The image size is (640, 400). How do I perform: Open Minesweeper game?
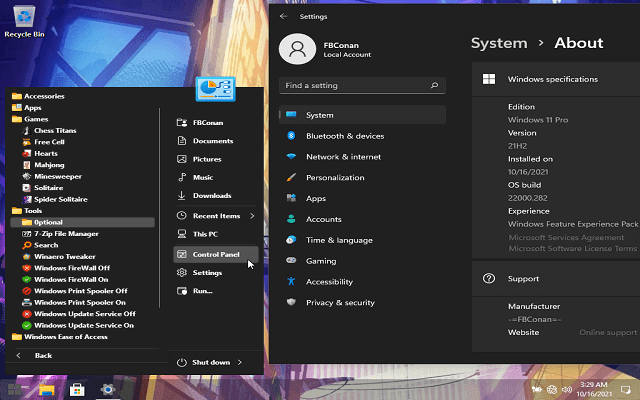pyautogui.click(x=52, y=176)
